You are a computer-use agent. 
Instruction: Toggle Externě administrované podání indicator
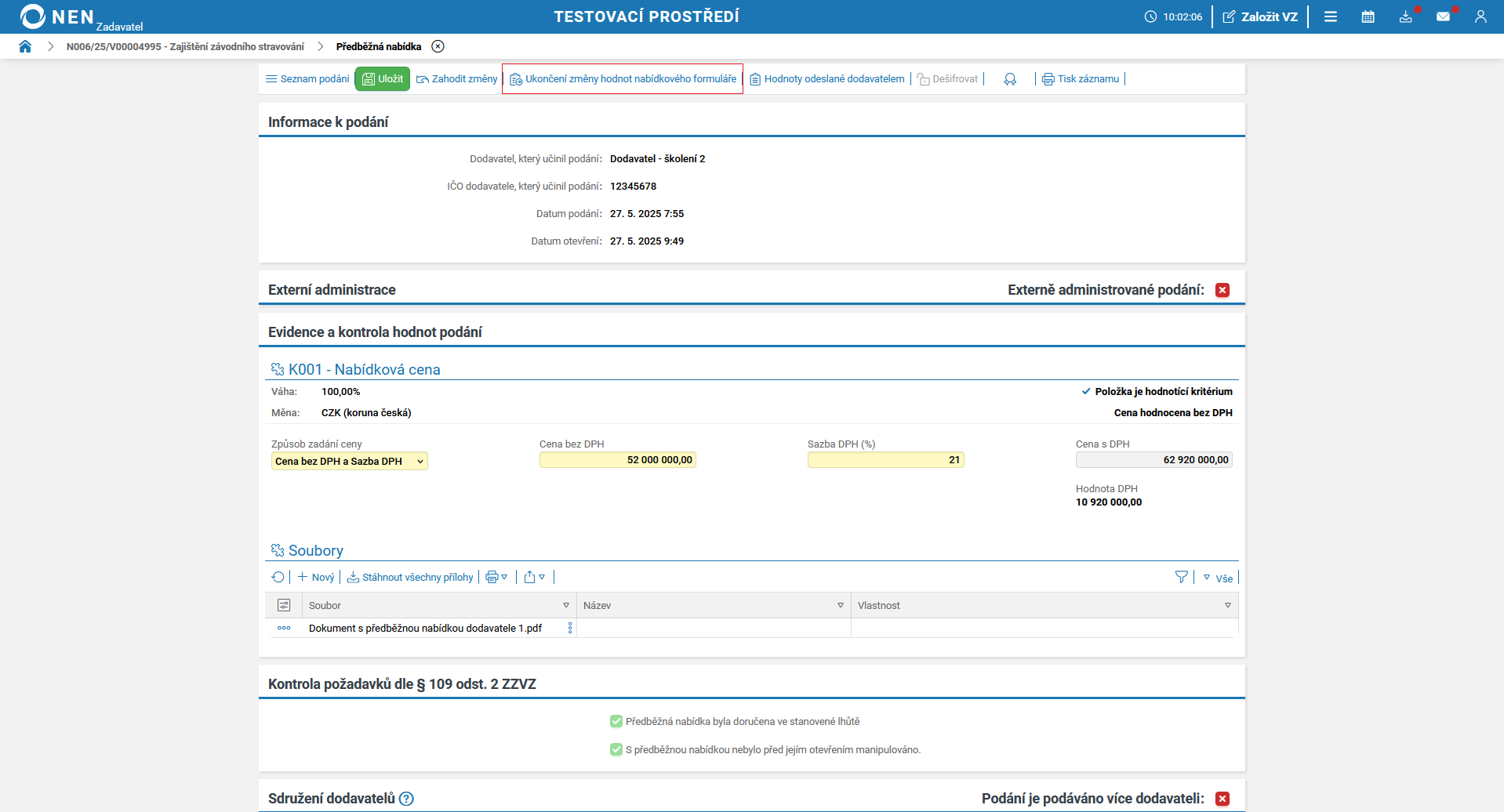pyautogui.click(x=1222, y=290)
